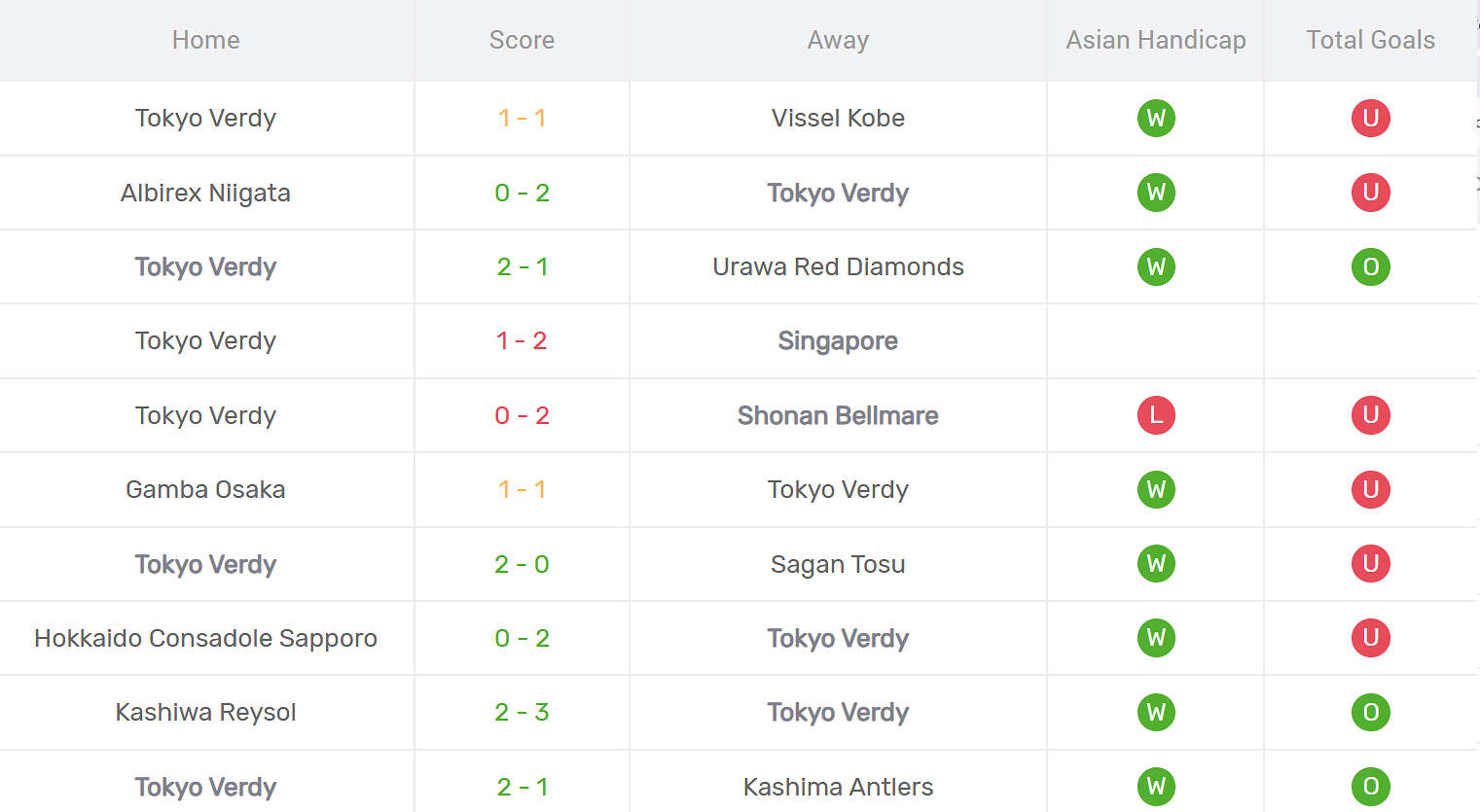Click the W badge in the Gamba Osaka row
The image size is (1480, 812).
tap(1156, 489)
